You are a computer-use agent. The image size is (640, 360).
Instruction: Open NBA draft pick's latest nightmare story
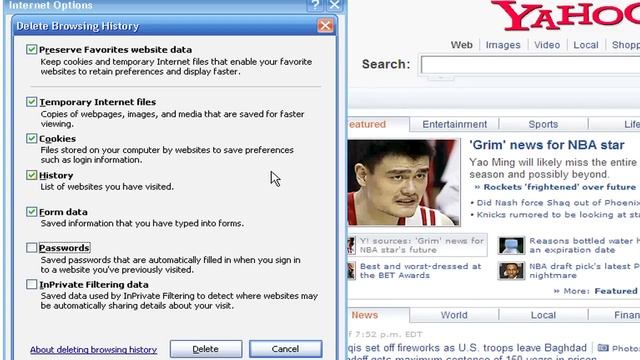(584, 271)
